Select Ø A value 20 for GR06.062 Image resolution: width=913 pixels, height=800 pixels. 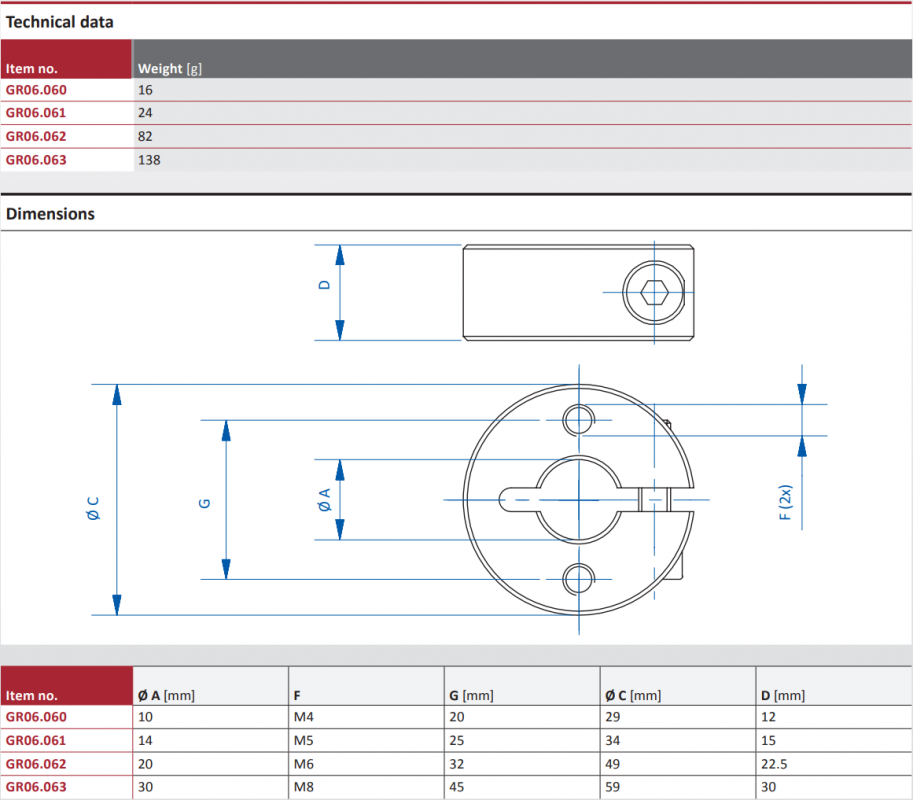[x=145, y=763]
